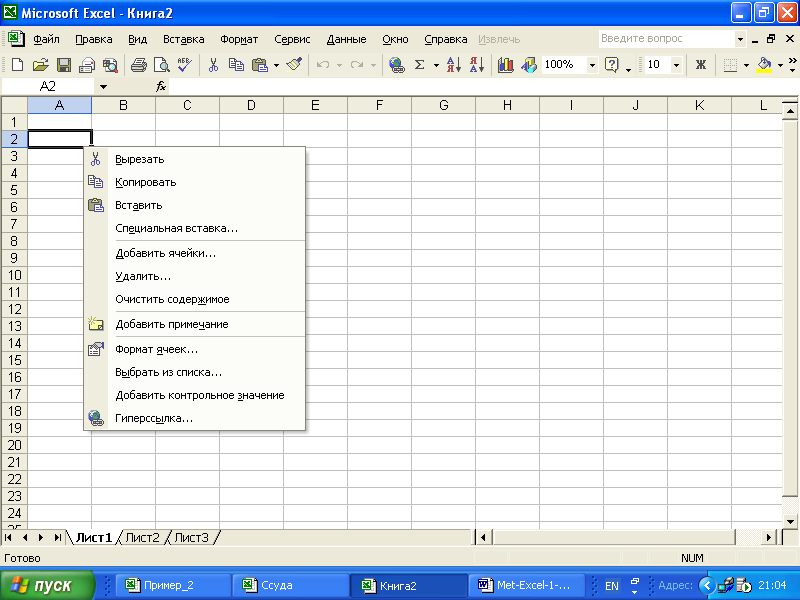Open the Файл menu
800x600 pixels.
click(46, 39)
